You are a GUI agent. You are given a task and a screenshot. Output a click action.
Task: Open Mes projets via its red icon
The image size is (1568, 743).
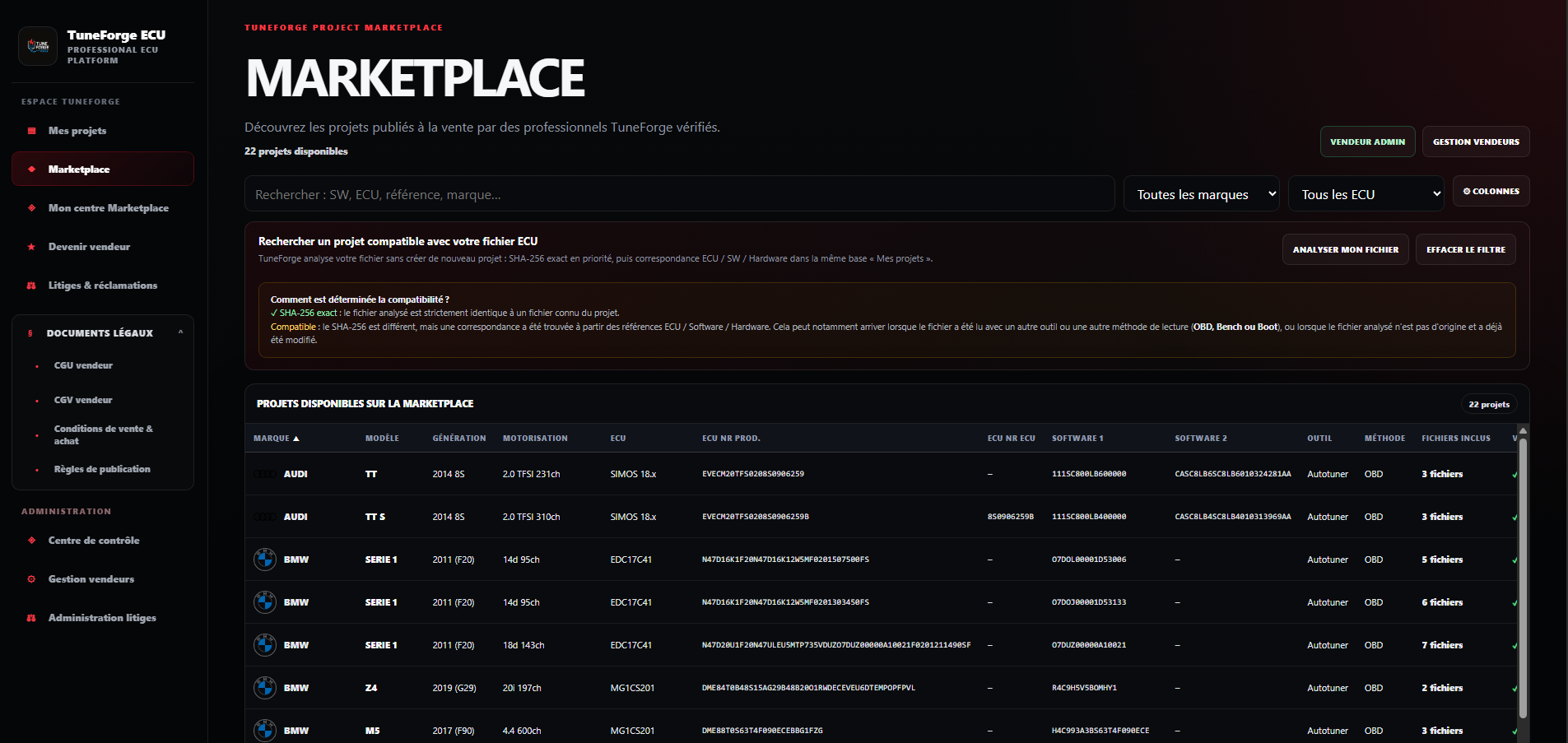click(x=32, y=131)
